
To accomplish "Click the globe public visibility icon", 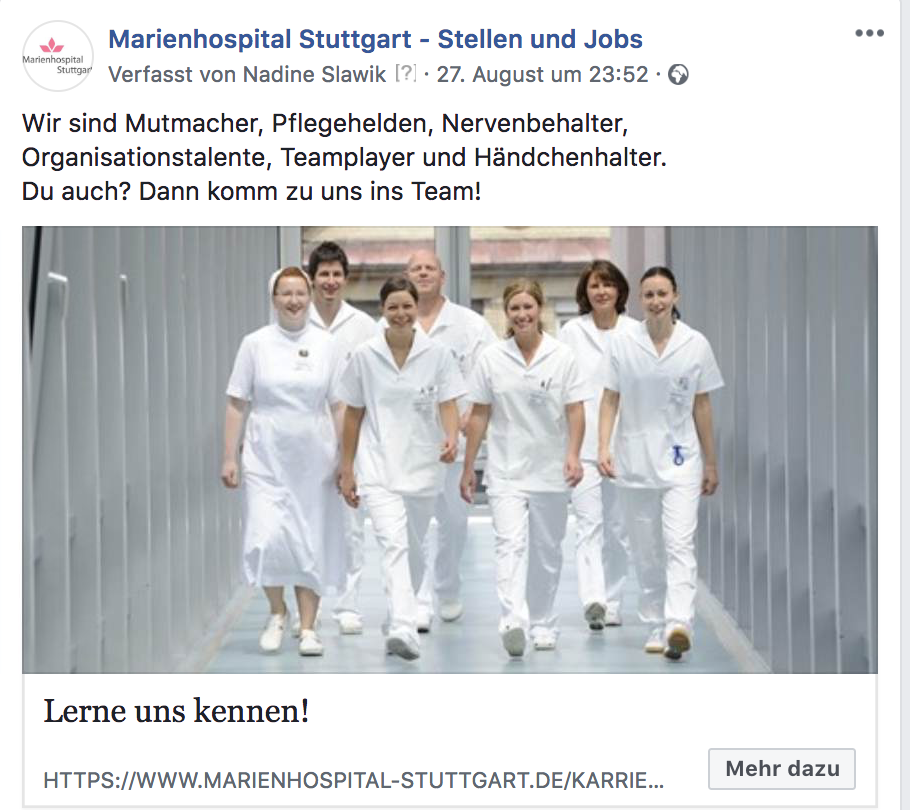I will point(678,75).
